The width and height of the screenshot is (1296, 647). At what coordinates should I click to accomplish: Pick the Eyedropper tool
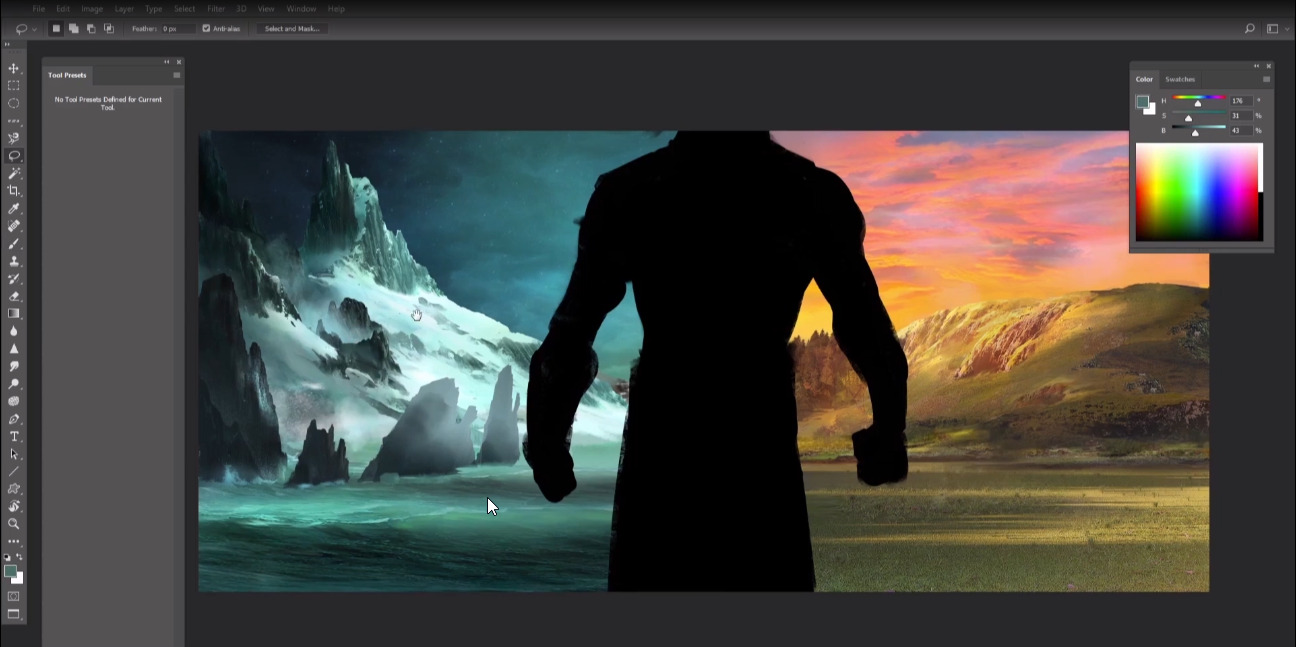click(x=14, y=208)
